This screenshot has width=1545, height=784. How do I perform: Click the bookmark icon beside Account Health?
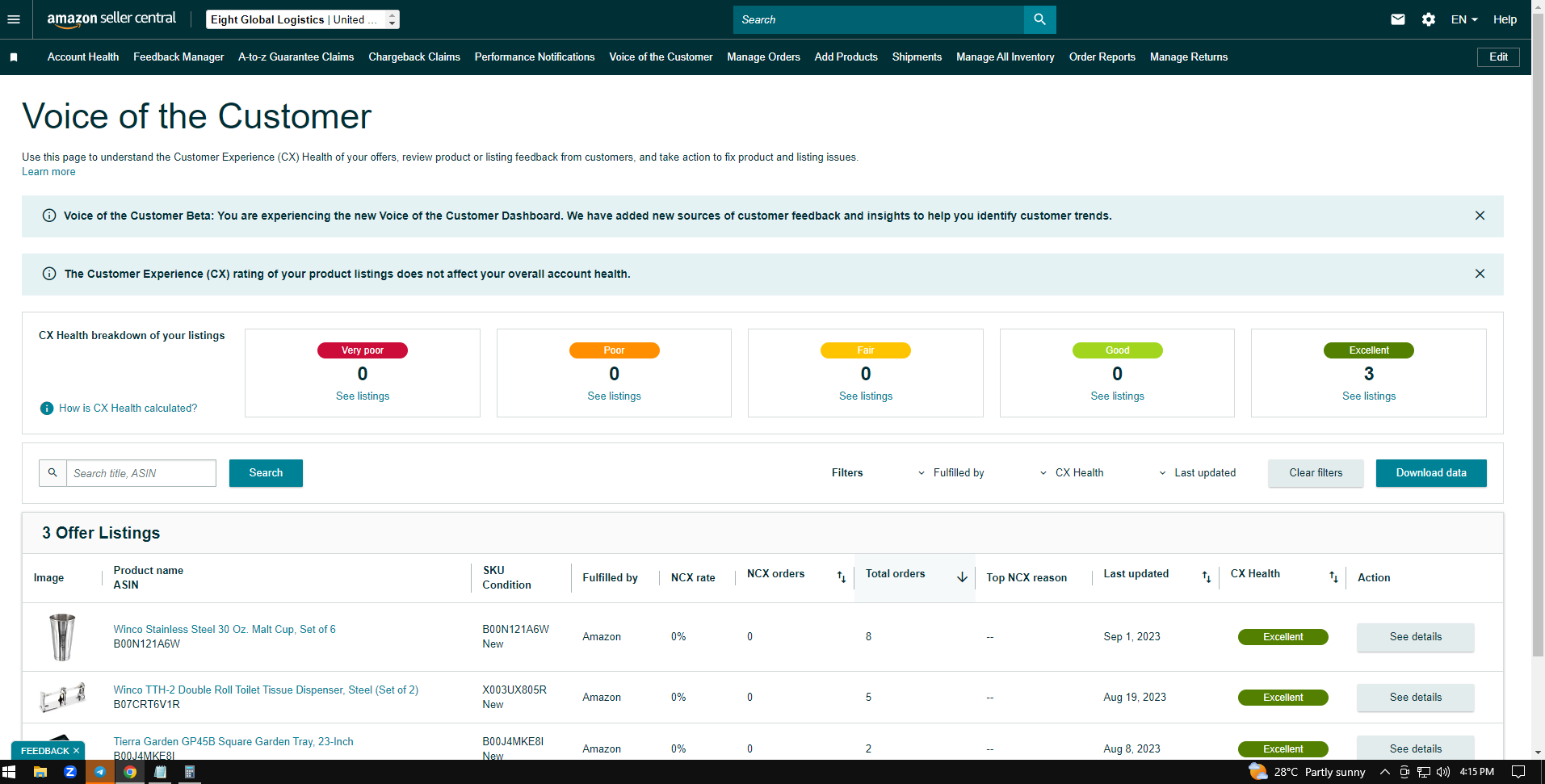click(14, 57)
